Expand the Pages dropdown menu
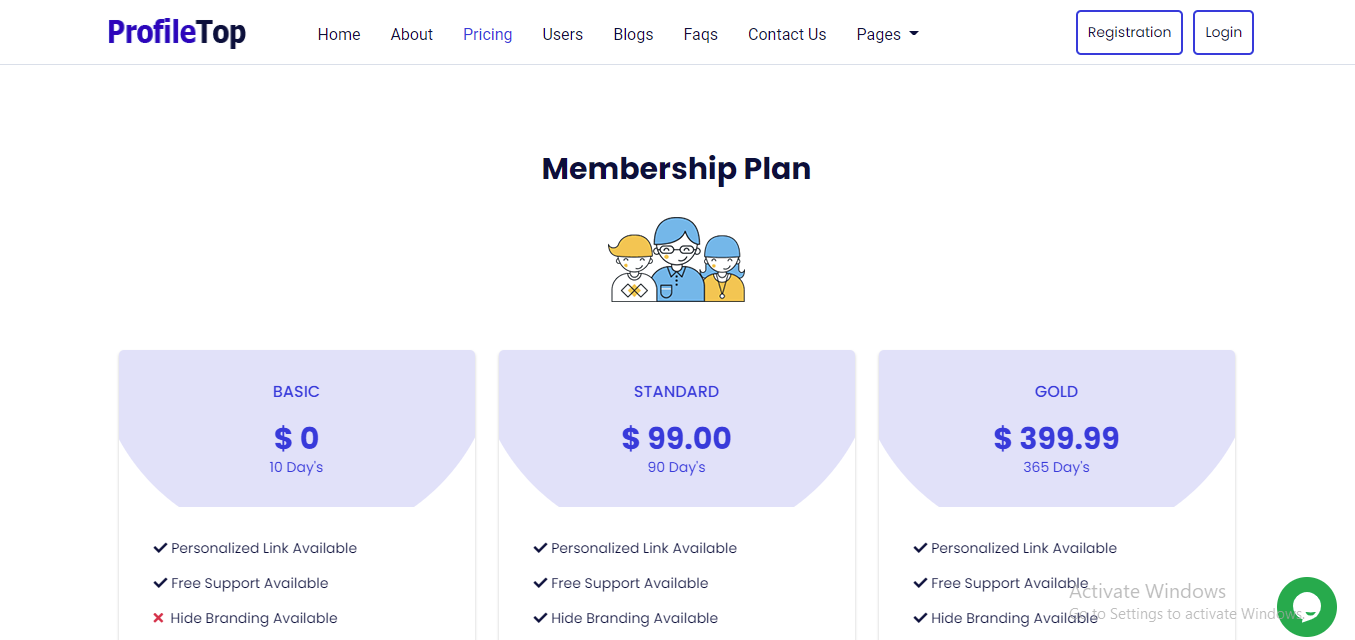The height and width of the screenshot is (640, 1355). pos(887,34)
